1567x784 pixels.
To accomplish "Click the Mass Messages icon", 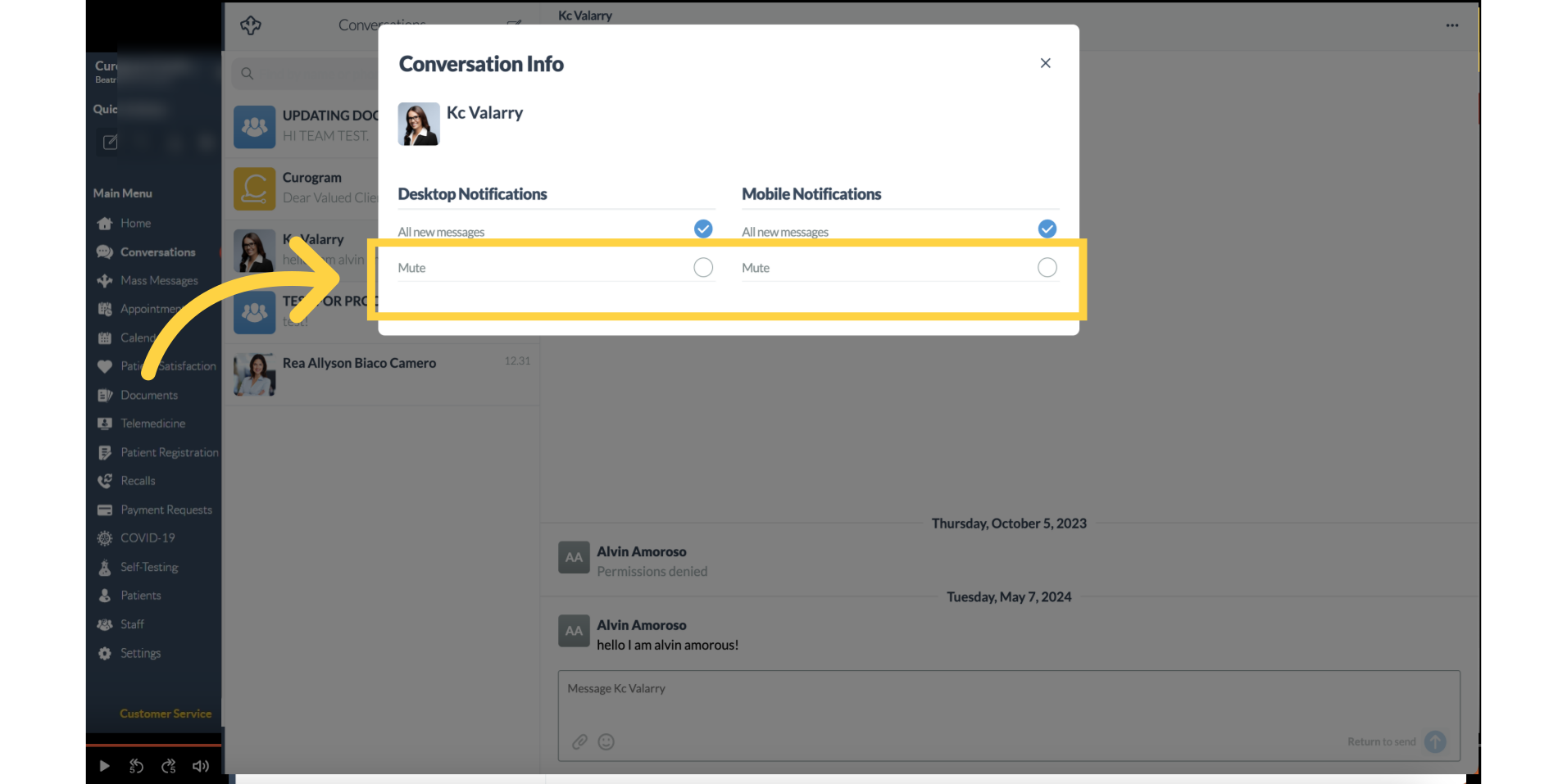I will coord(105,280).
